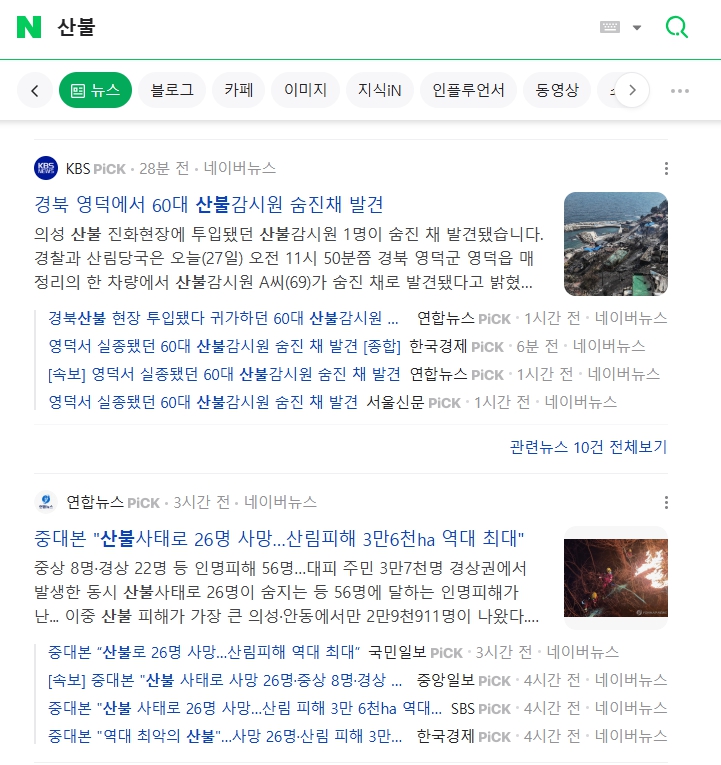Screen dimensions: 721x765
Task: Switch to the 카페 tab
Action: [239, 90]
